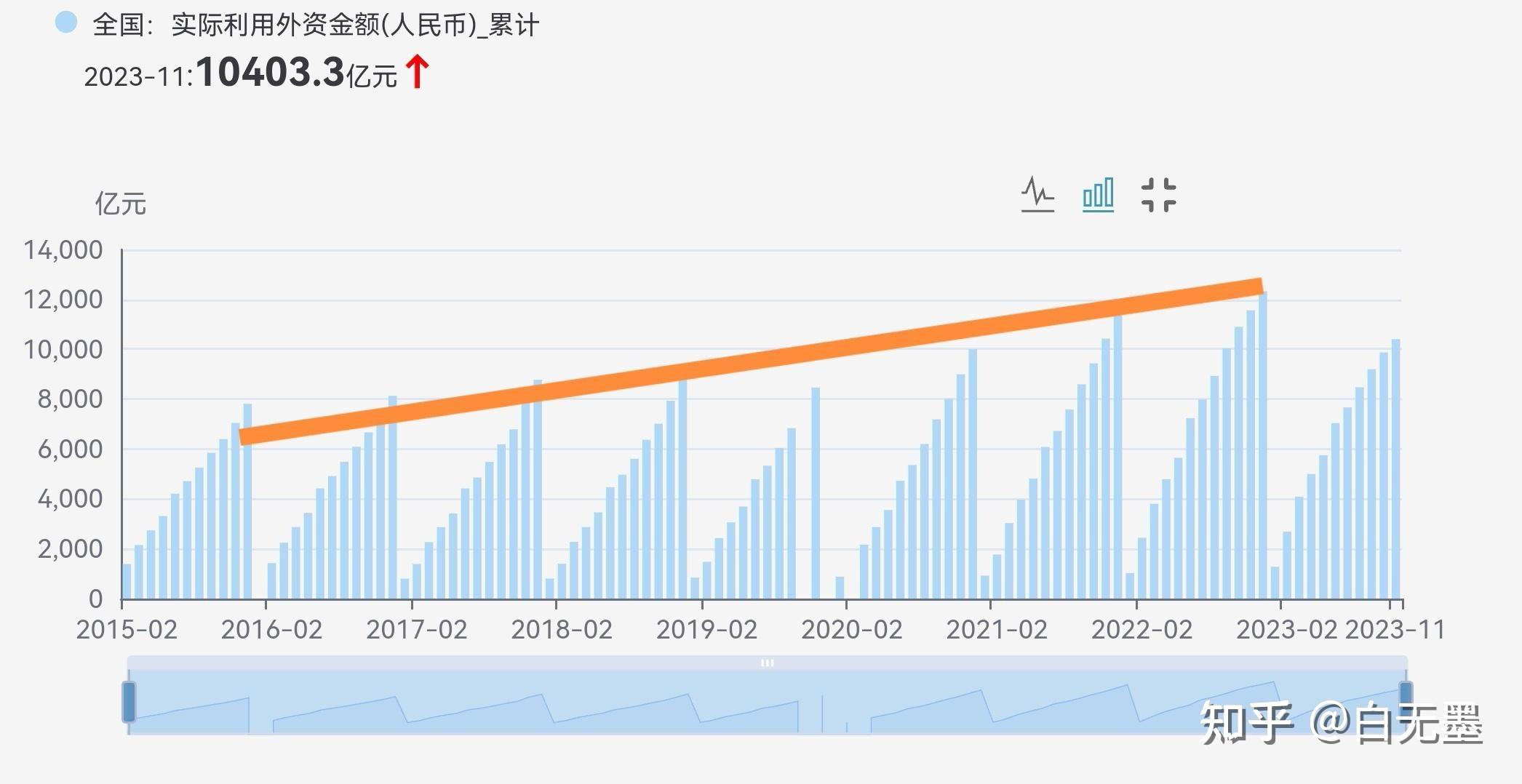The image size is (1522, 784).
Task: Click the y-axis label 12,000
Action: (x=63, y=300)
